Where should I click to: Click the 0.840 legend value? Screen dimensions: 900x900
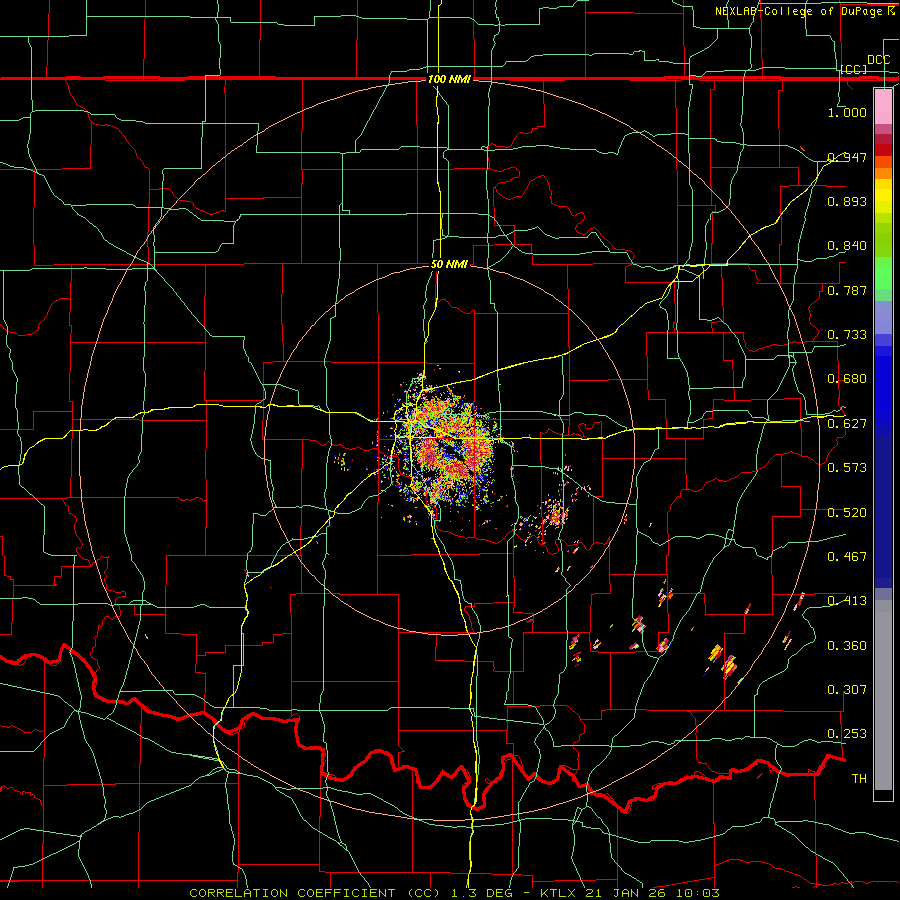(847, 246)
